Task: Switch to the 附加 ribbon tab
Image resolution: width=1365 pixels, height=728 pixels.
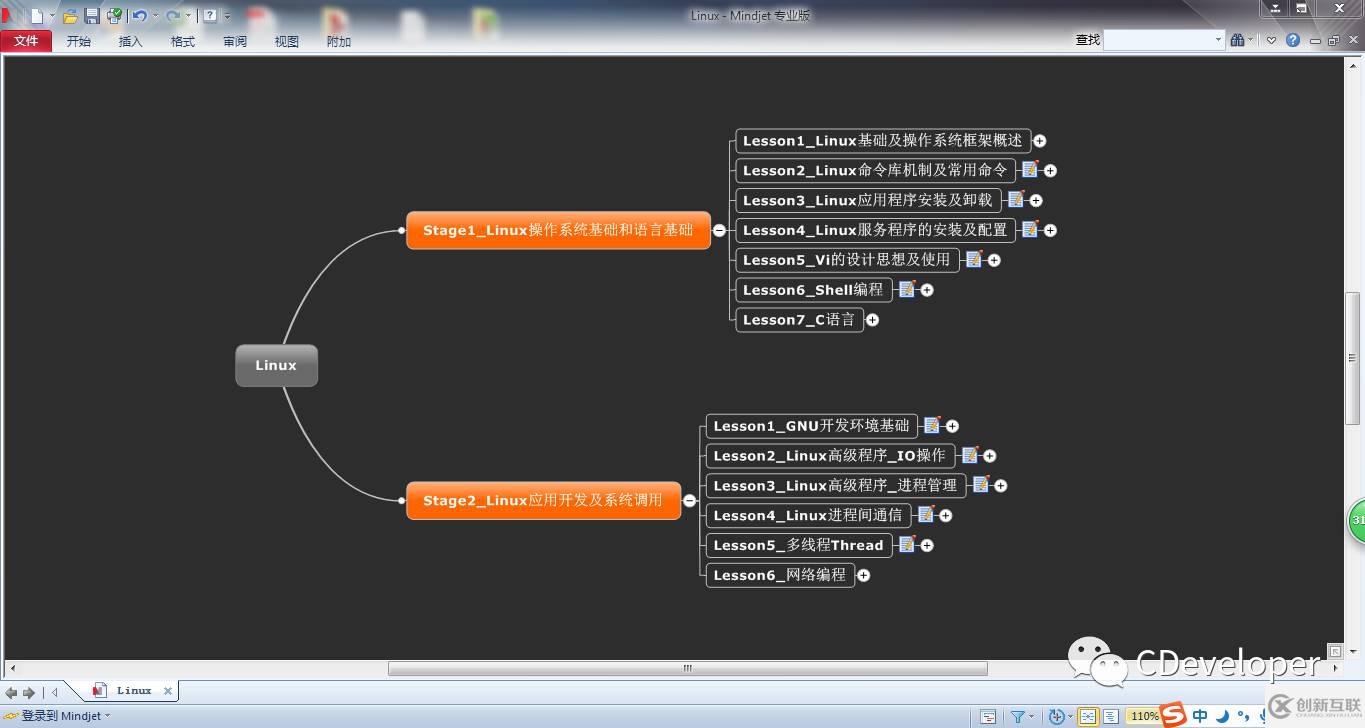Action: coord(339,41)
